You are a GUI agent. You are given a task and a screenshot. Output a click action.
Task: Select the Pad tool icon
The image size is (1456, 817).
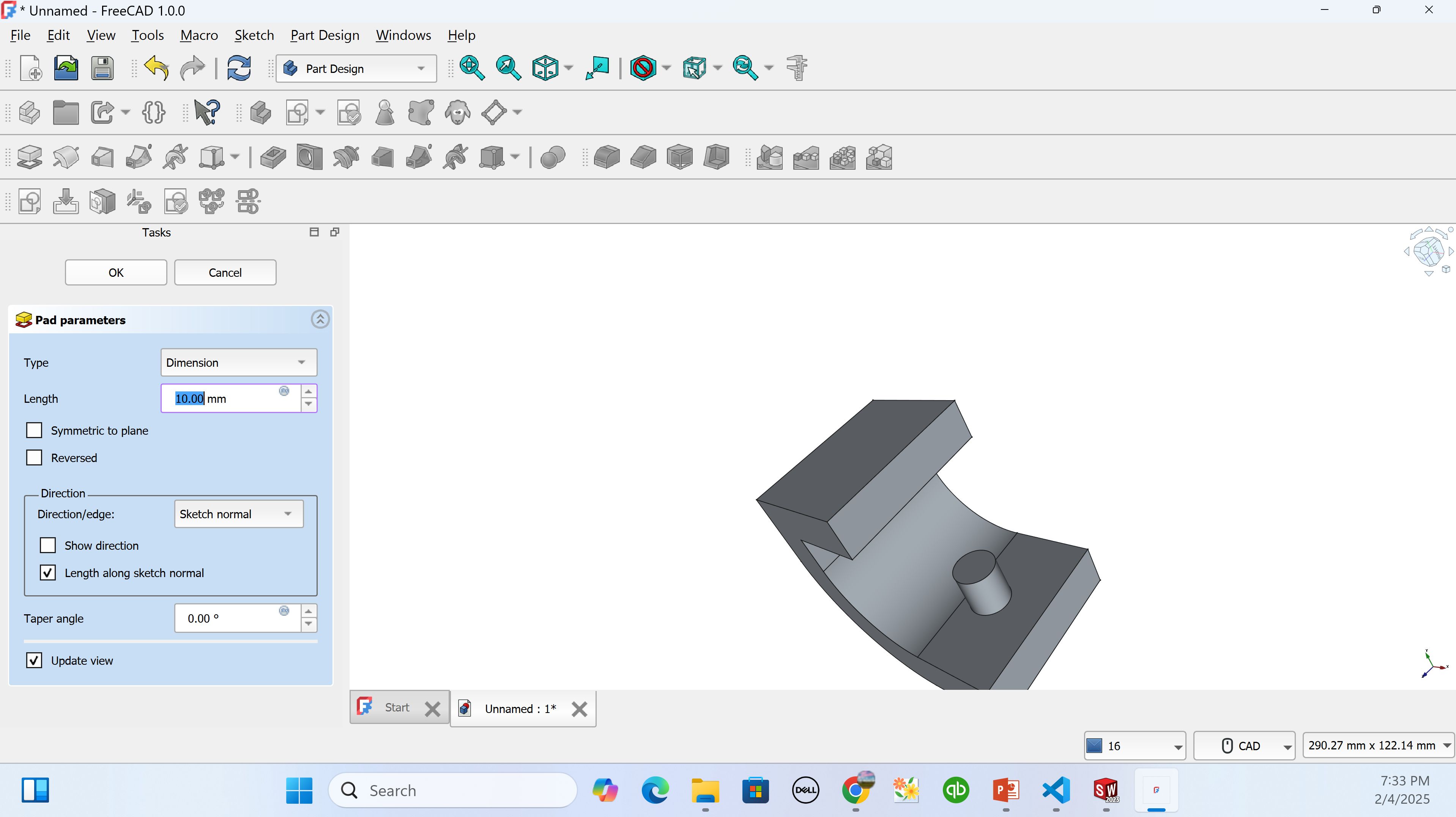(x=29, y=157)
